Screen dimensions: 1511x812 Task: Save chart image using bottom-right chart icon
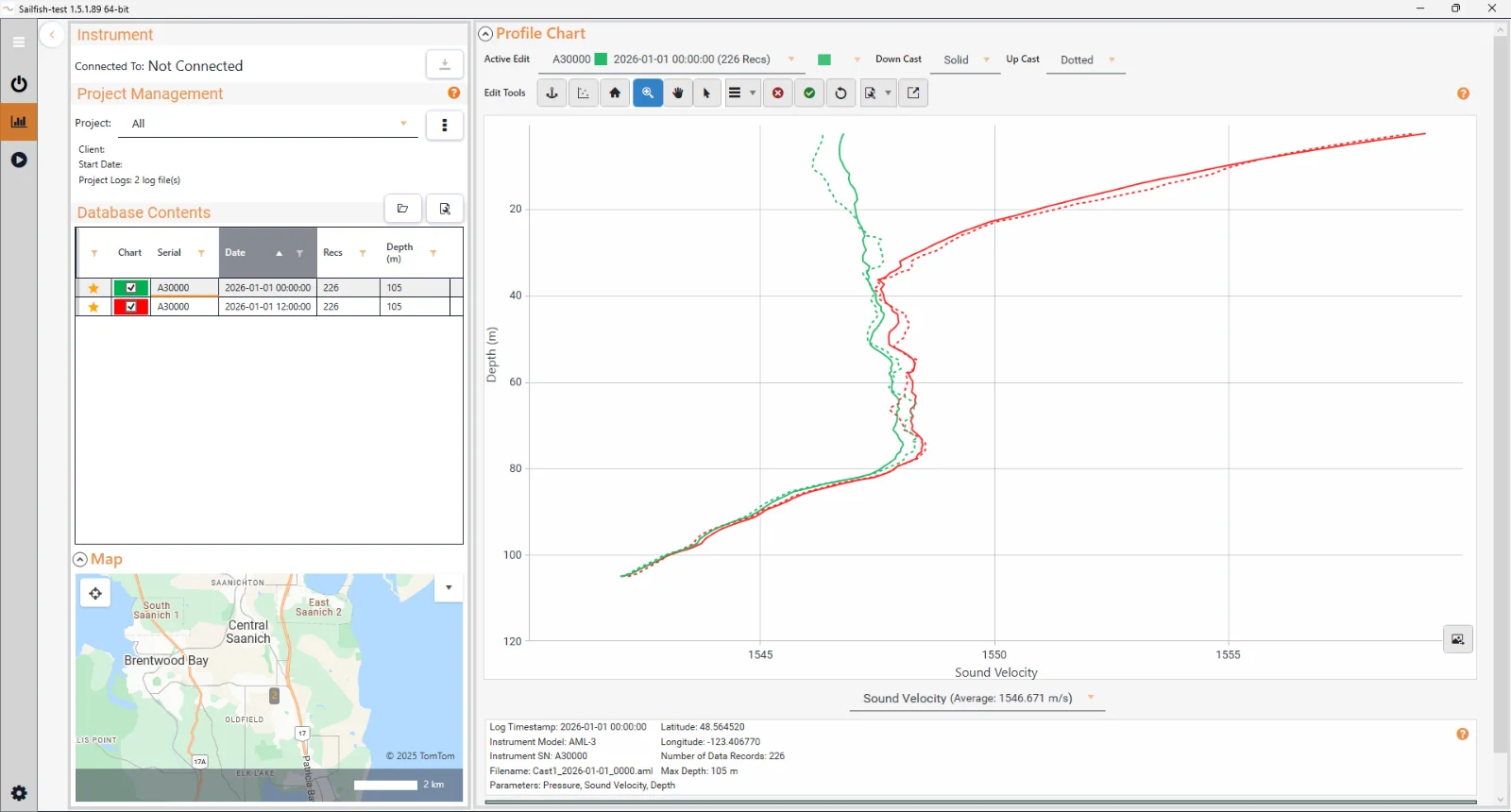pos(1458,639)
